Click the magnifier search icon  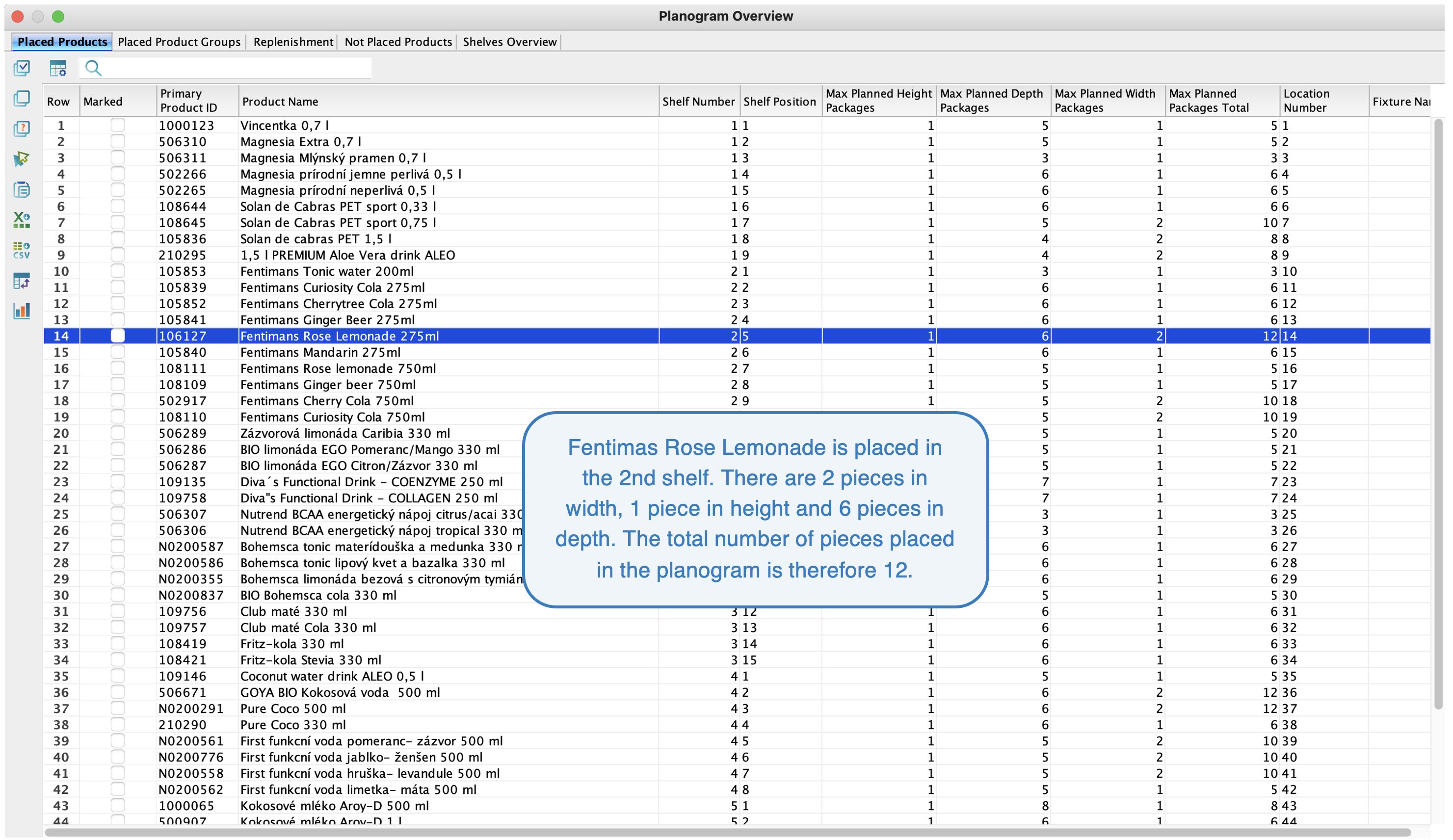point(93,68)
